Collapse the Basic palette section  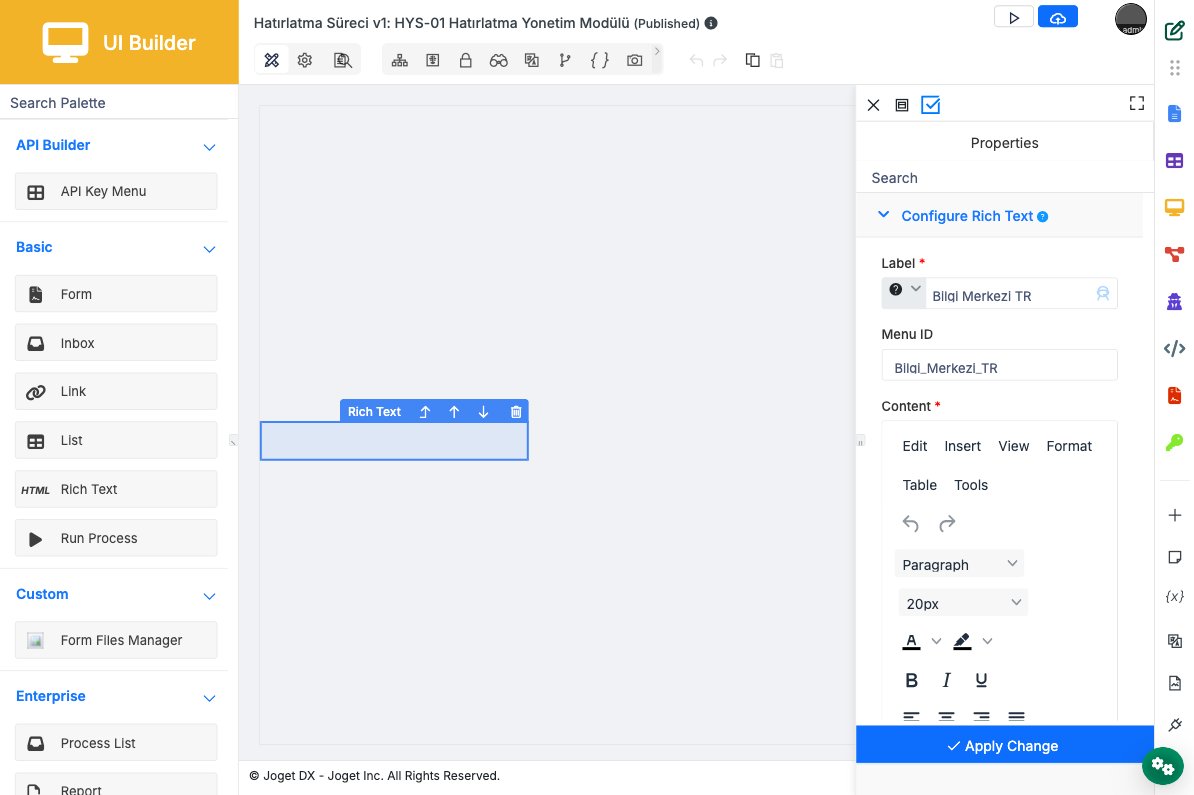click(209, 249)
